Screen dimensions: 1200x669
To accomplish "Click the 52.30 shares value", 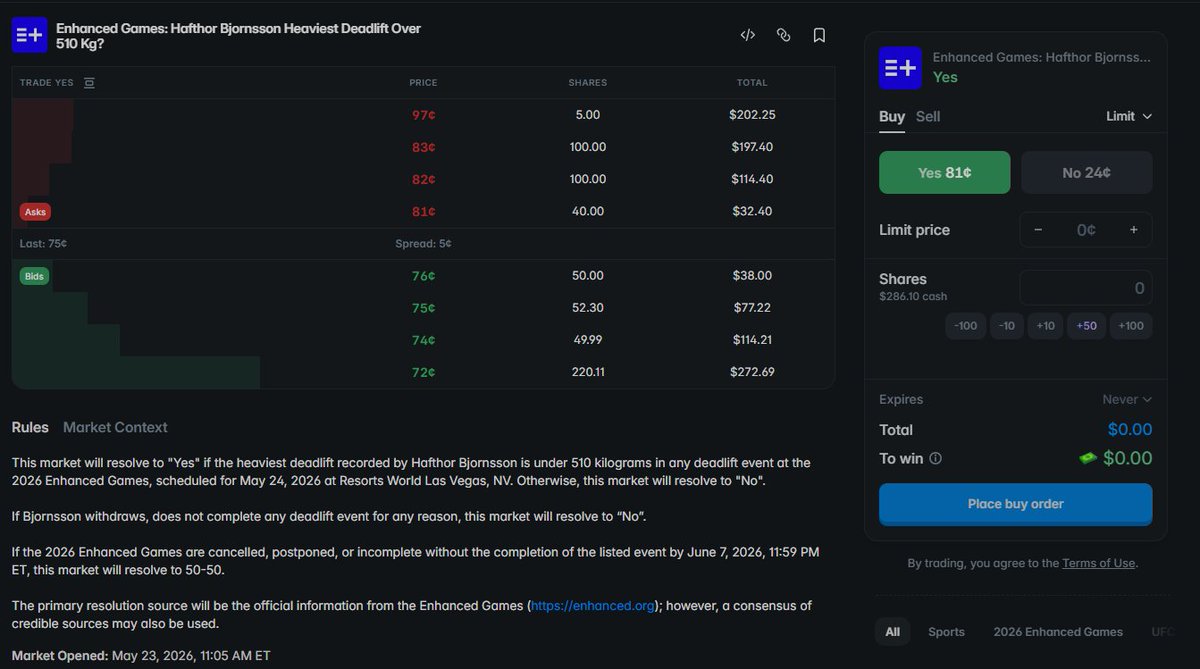I will point(588,307).
